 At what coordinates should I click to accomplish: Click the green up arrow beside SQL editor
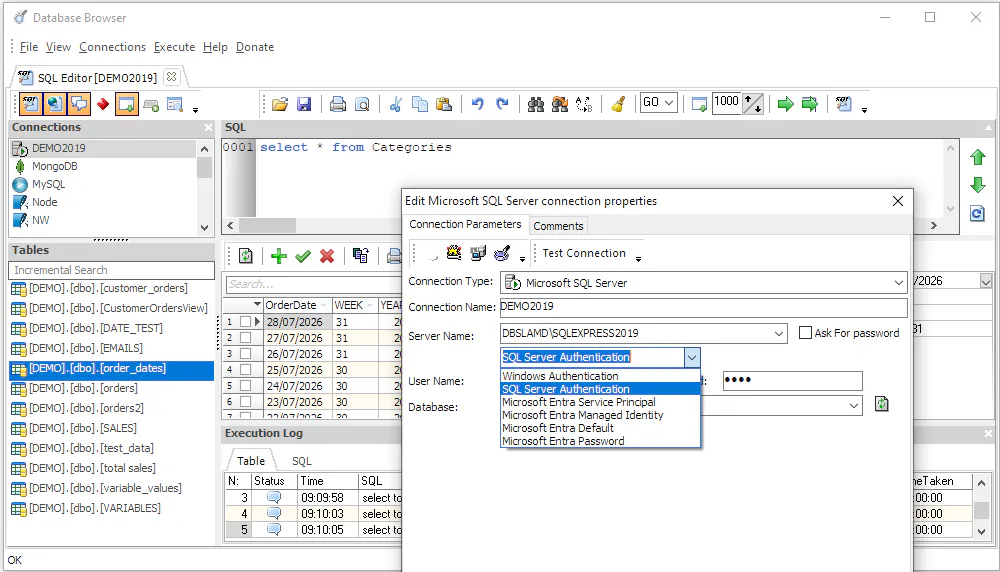(978, 158)
